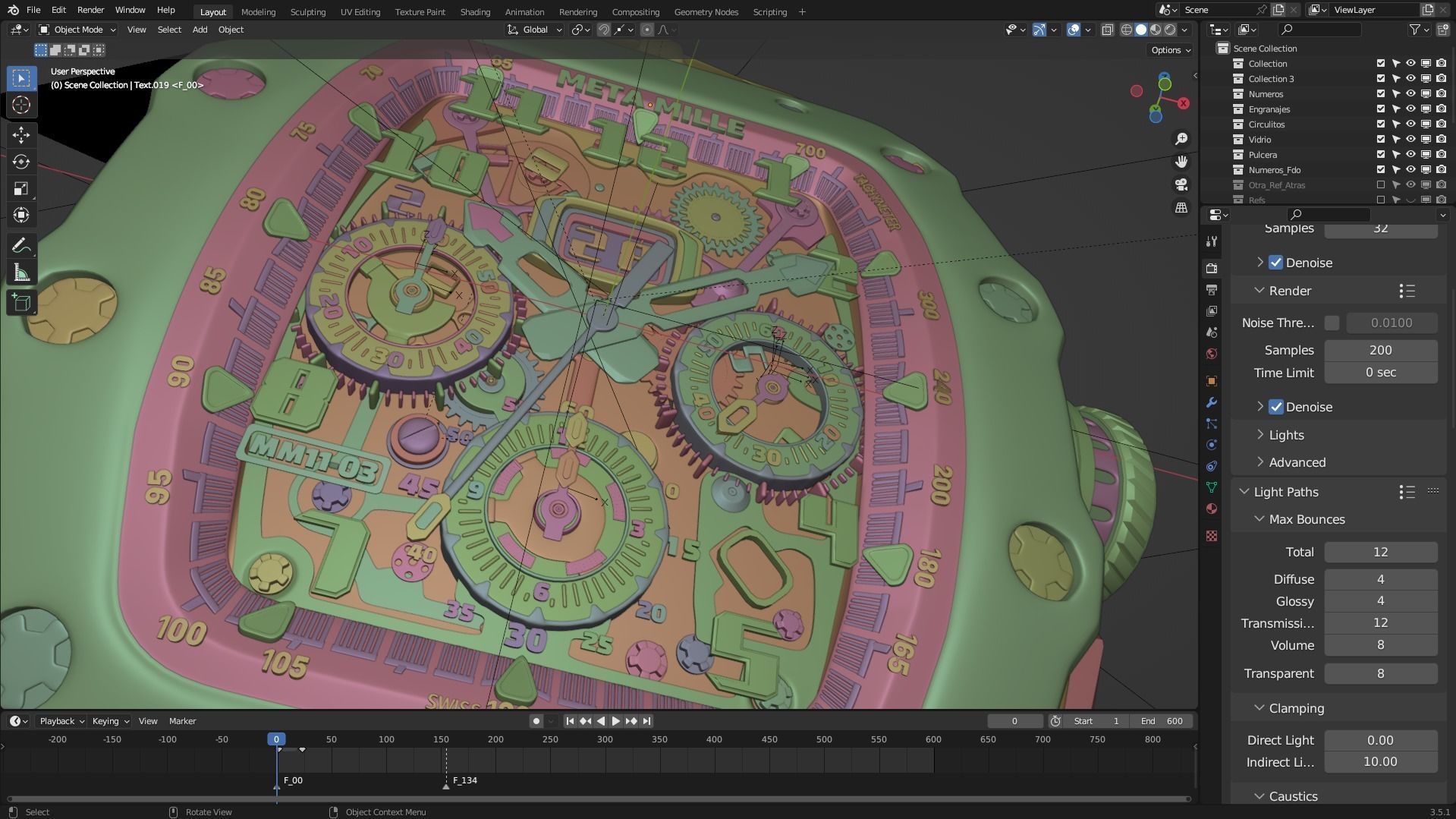Switch to the Geometry Nodes workspace tab
Viewport: 1456px width, 819px height.
706,12
